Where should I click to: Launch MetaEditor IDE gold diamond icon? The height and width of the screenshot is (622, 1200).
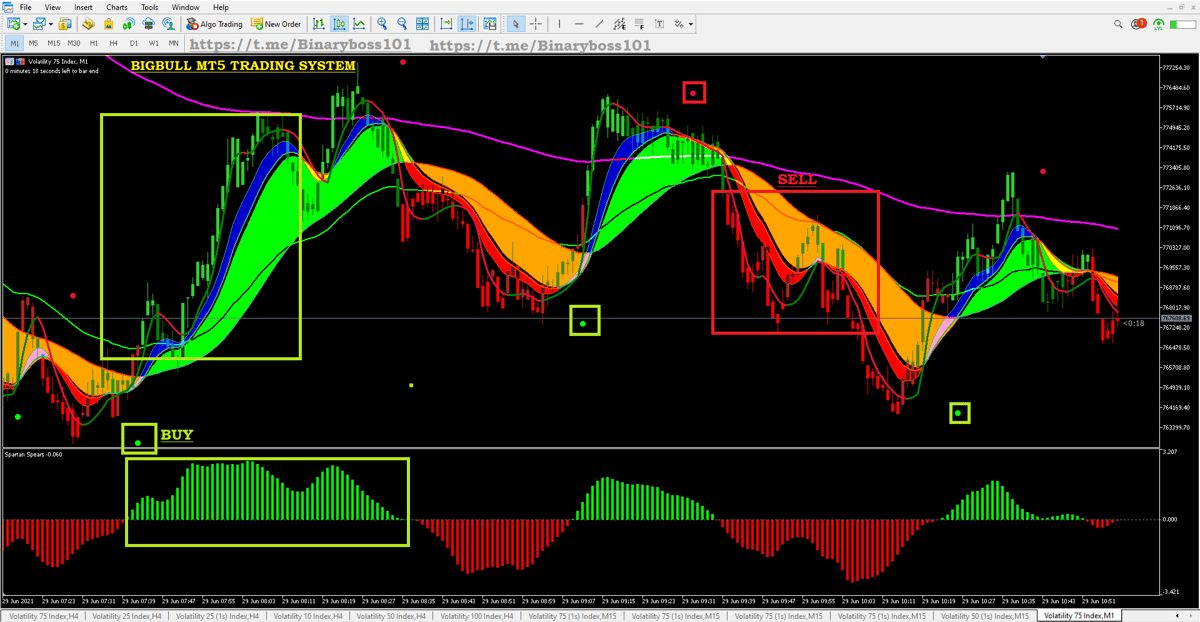(88, 24)
